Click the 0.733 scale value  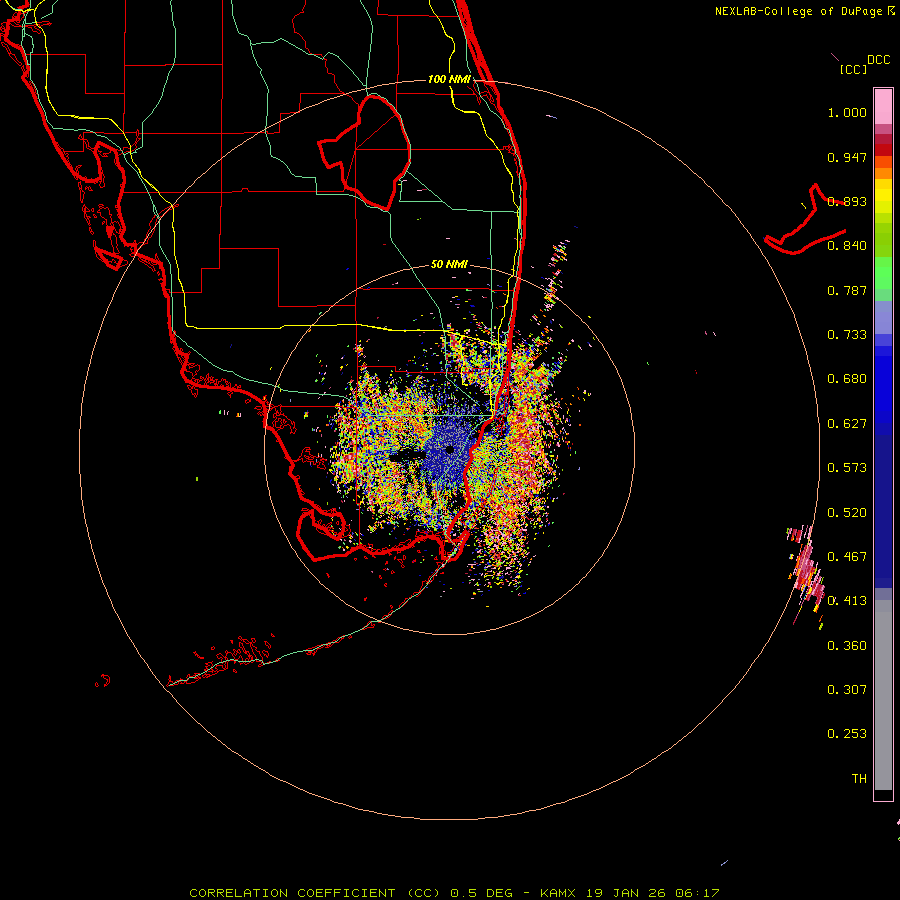tap(847, 335)
